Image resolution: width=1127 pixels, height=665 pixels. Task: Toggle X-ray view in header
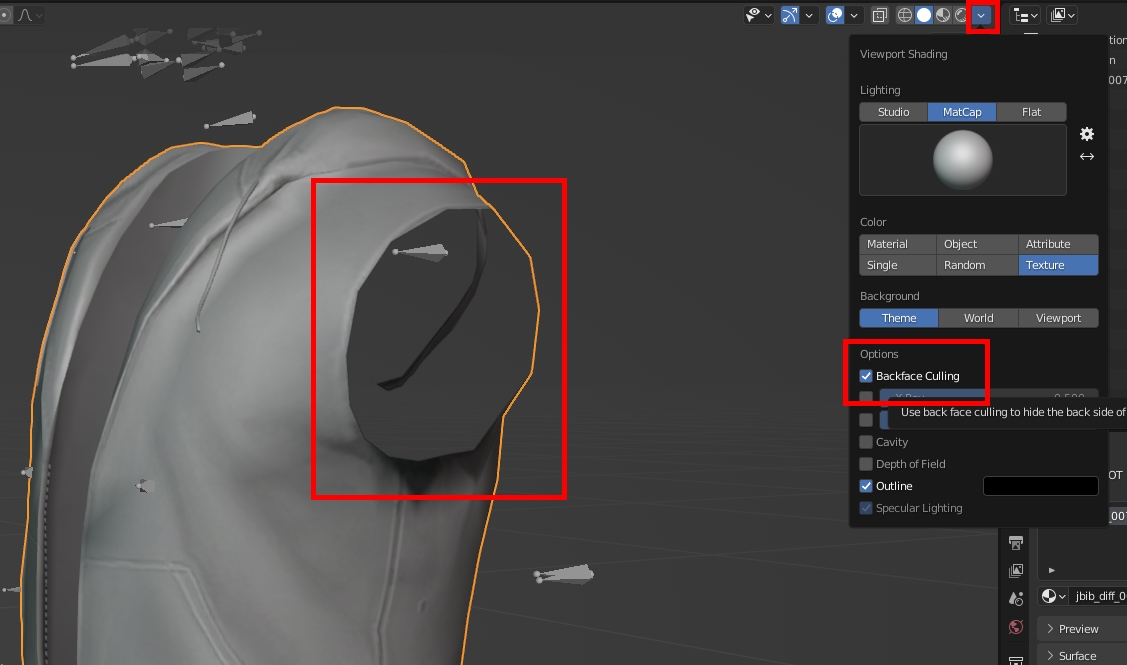(x=879, y=15)
